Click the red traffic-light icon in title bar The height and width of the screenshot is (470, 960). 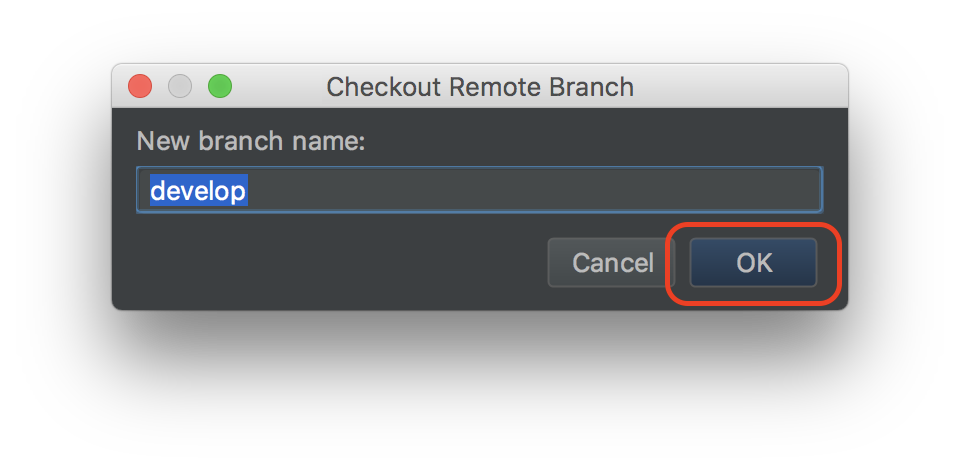point(140,86)
